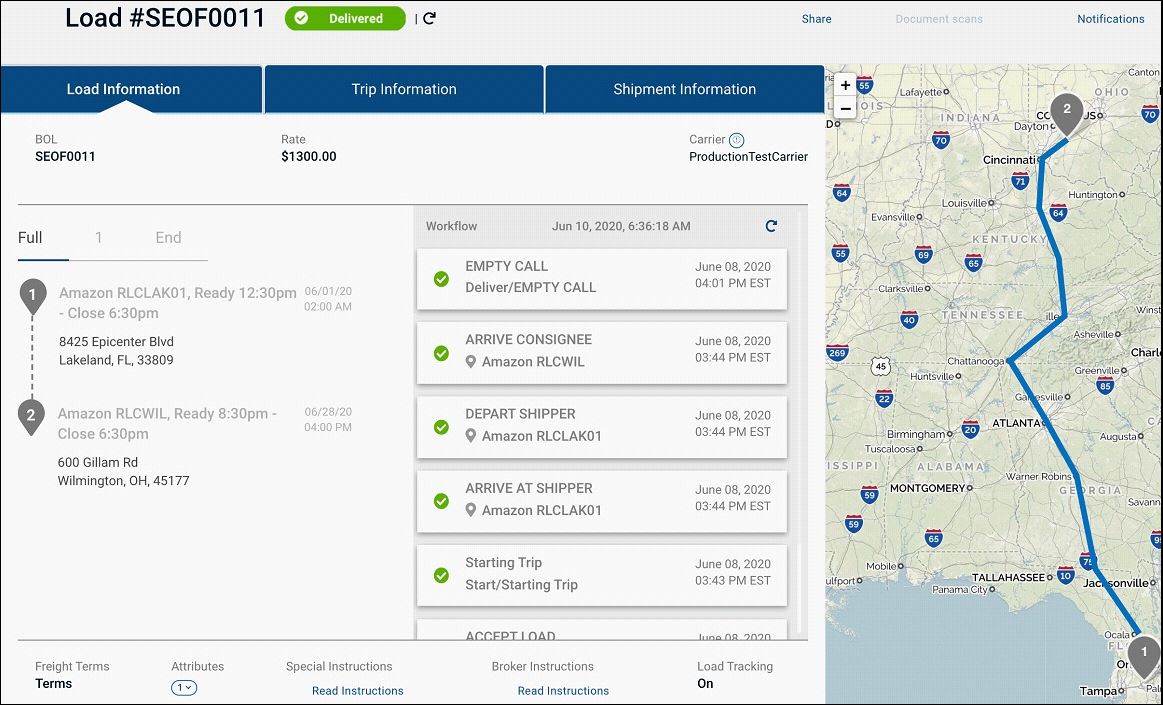This screenshot has height=705, width=1163.
Task: Select the Full itinerary view tab
Action: pos(30,238)
